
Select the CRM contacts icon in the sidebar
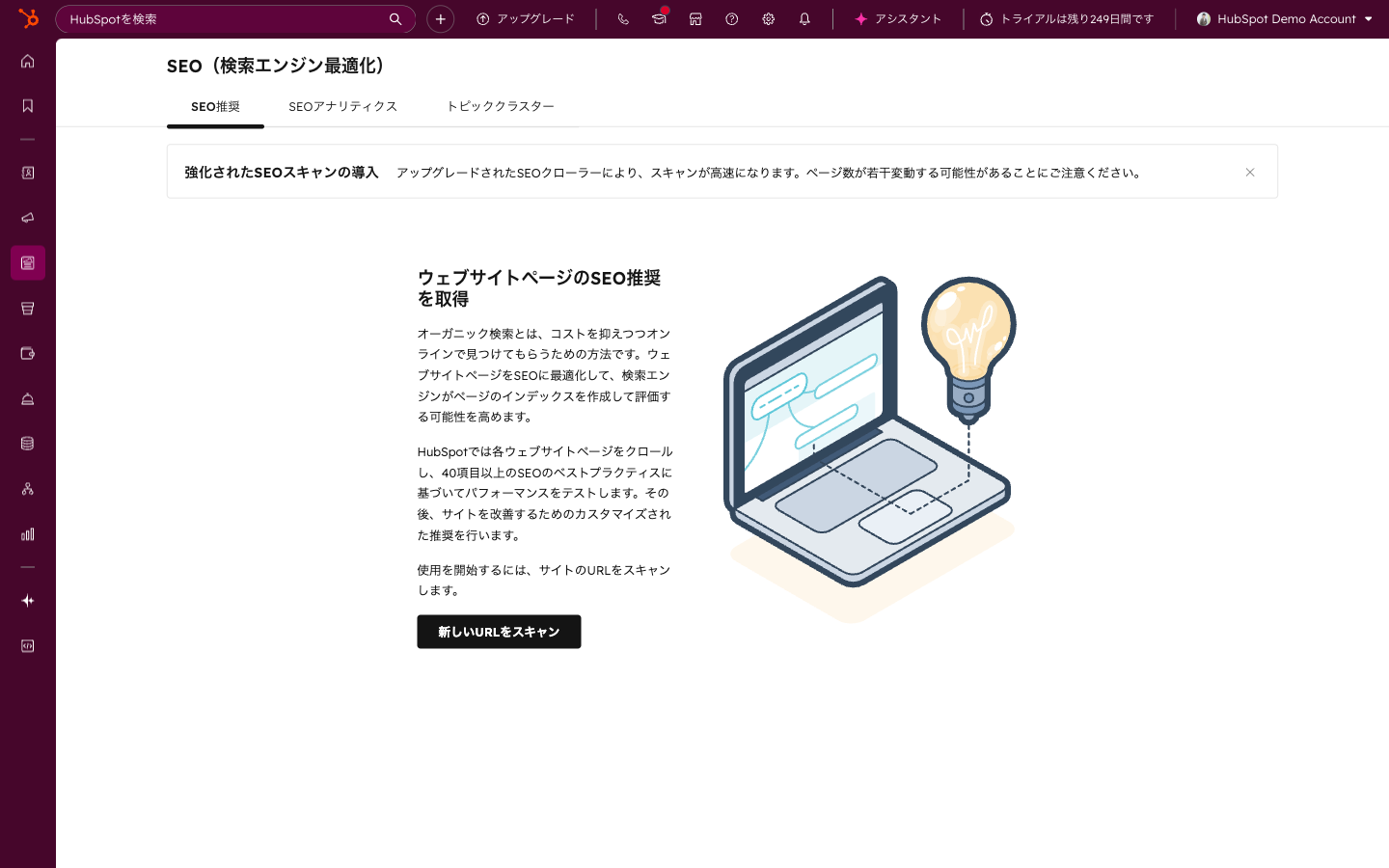(x=27, y=173)
